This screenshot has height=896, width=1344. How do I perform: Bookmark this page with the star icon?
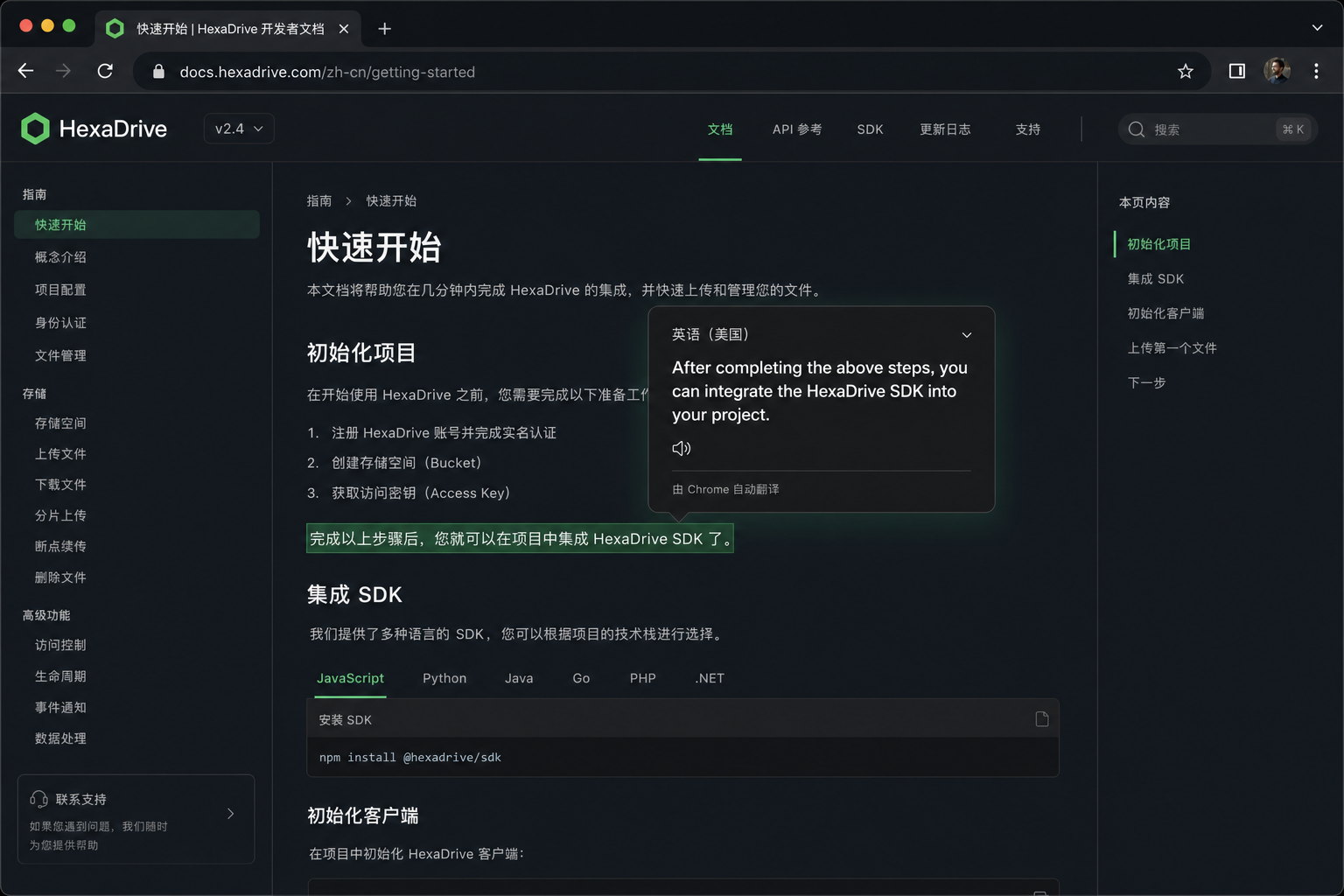click(x=1185, y=72)
